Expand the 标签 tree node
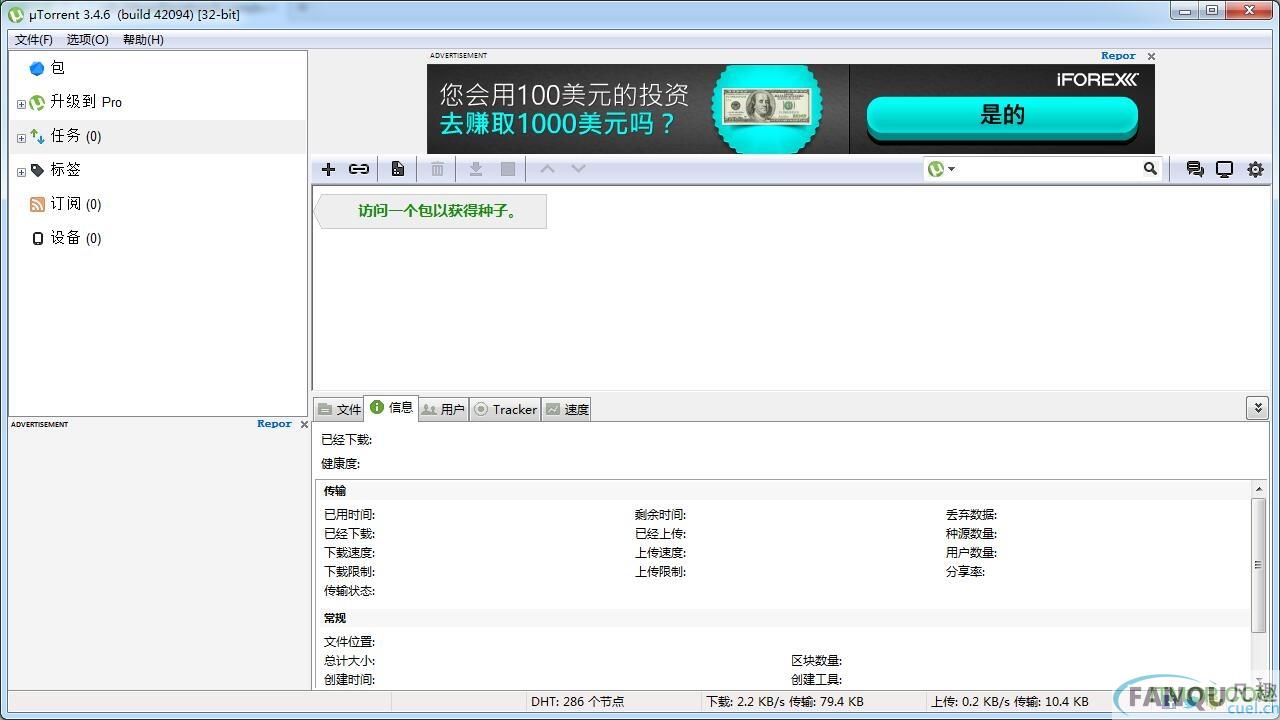The width and height of the screenshot is (1280, 720). pyautogui.click(x=21, y=172)
